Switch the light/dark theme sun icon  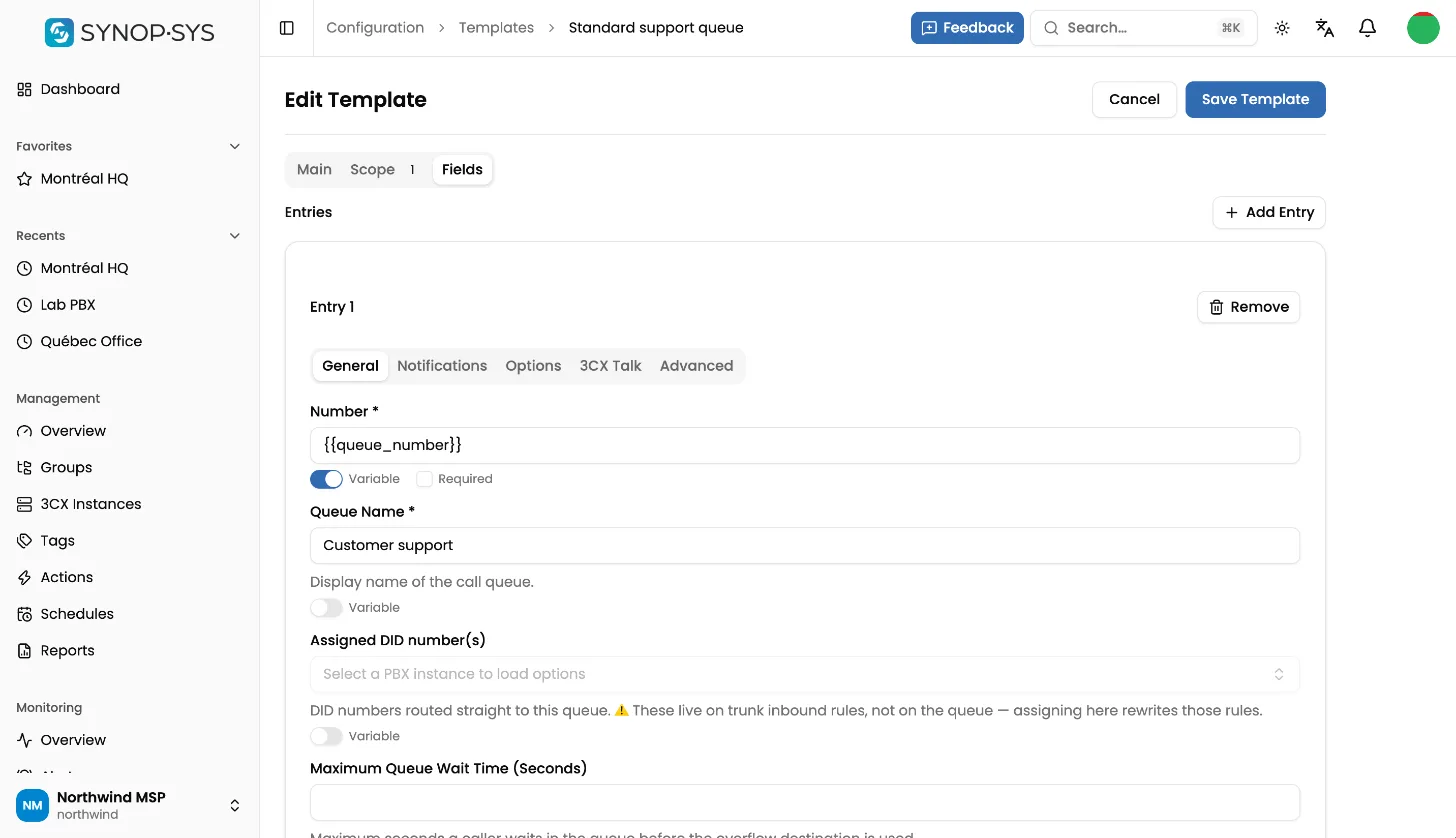pos(1282,28)
